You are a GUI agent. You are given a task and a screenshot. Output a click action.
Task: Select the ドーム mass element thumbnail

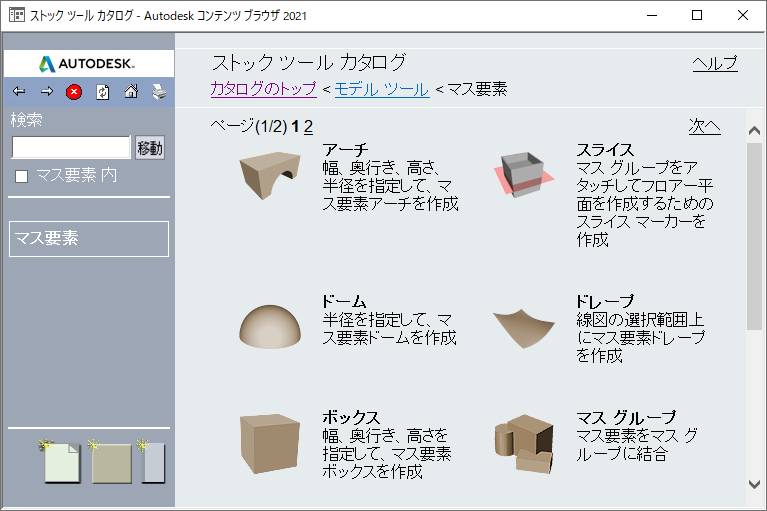[x=270, y=327]
